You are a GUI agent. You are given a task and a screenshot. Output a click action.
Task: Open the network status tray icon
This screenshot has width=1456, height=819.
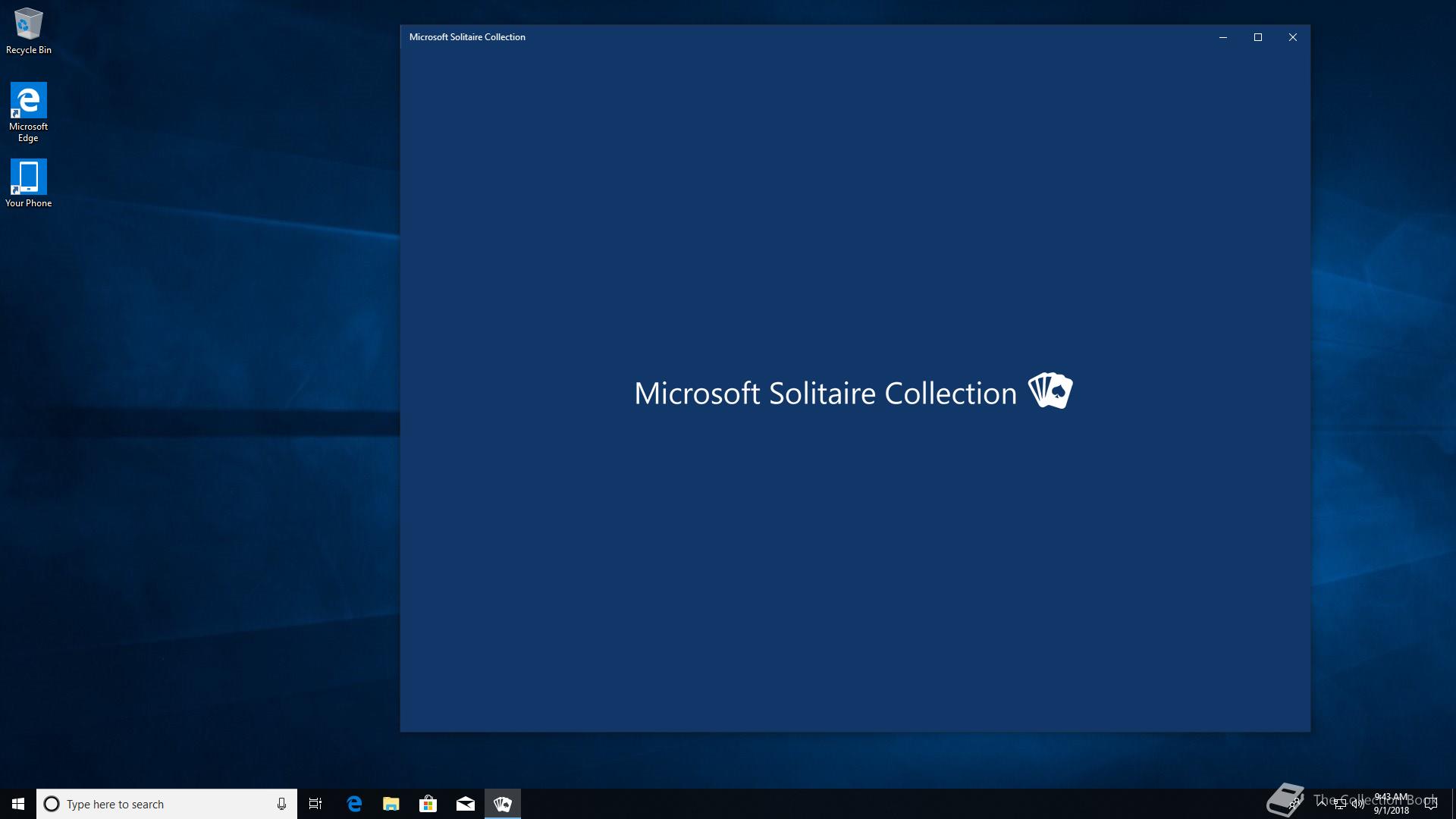pyautogui.click(x=1340, y=804)
